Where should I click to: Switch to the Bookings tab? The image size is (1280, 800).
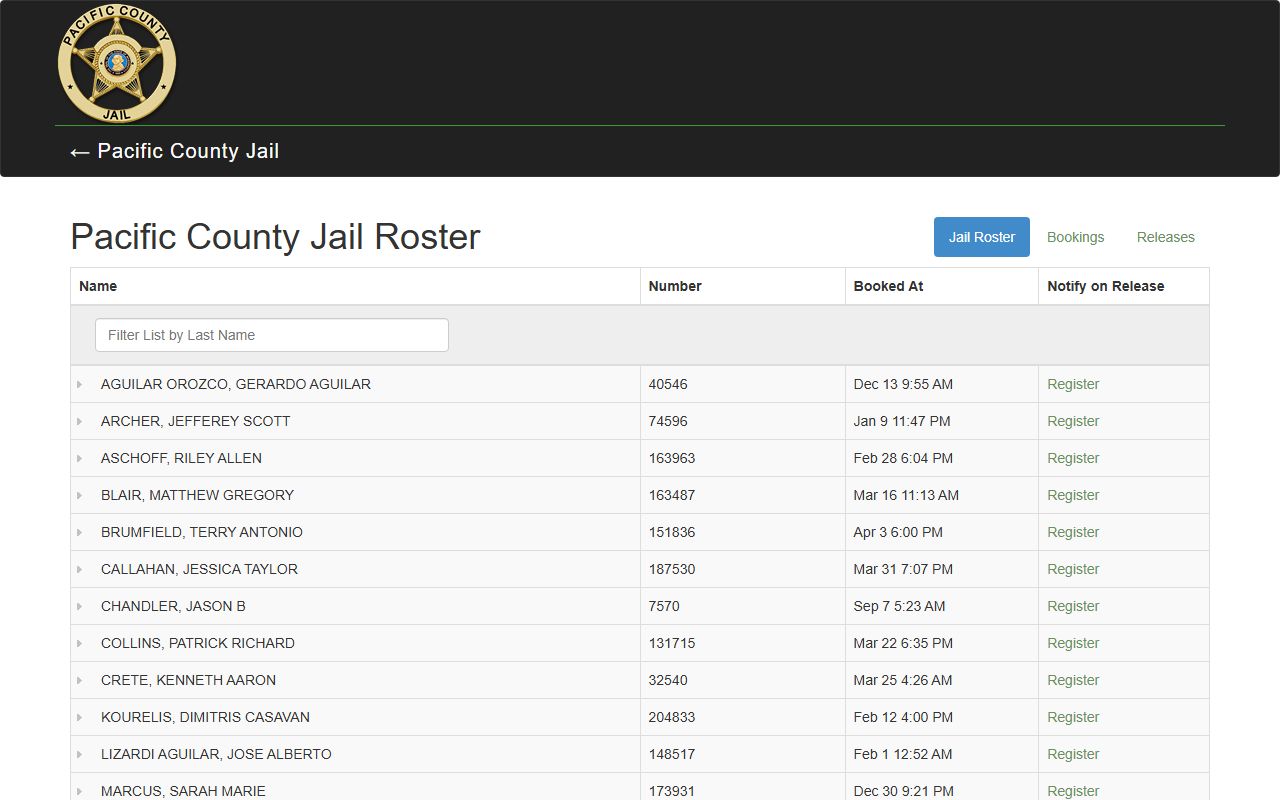pos(1075,237)
